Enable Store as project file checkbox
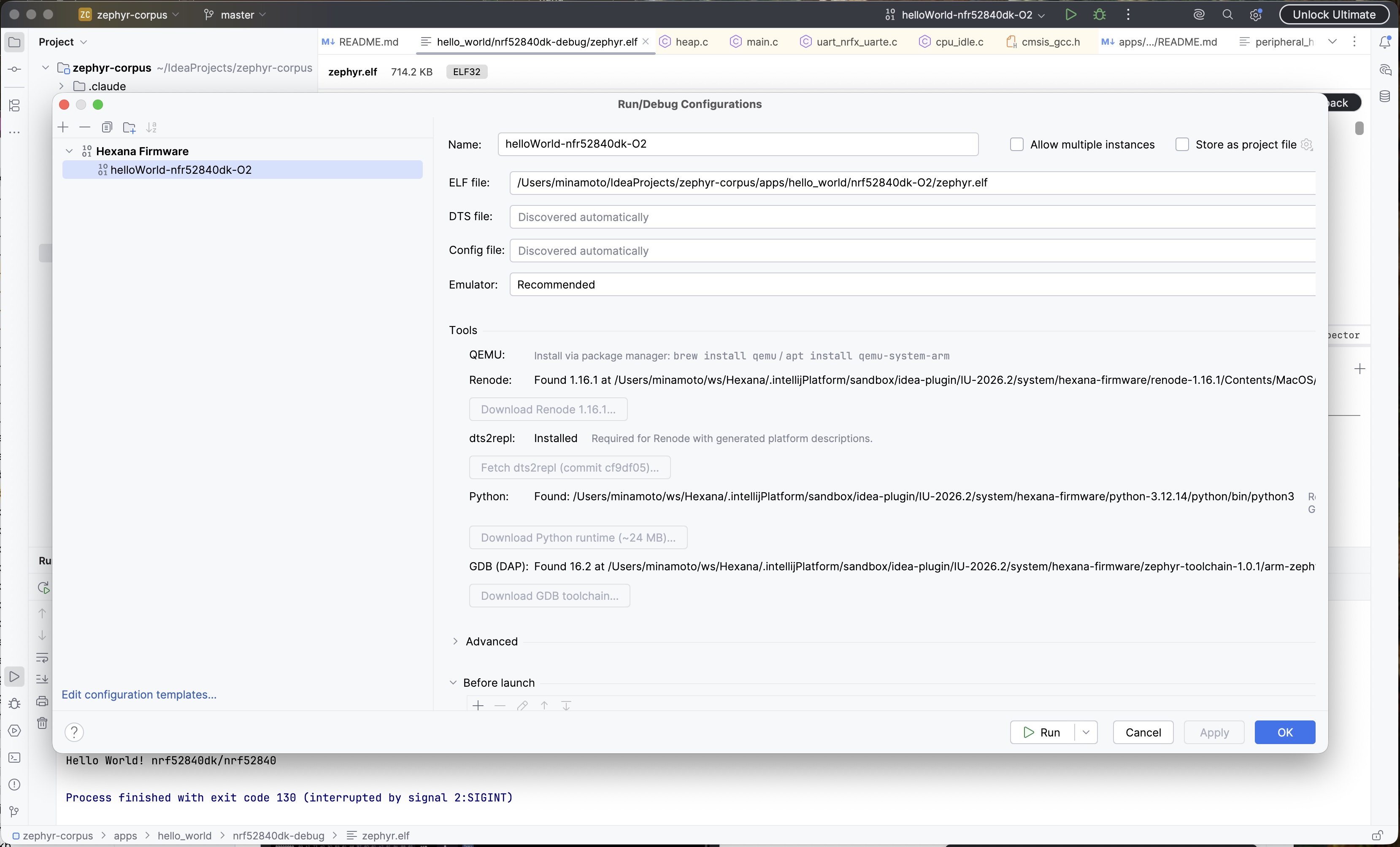 [1182, 144]
